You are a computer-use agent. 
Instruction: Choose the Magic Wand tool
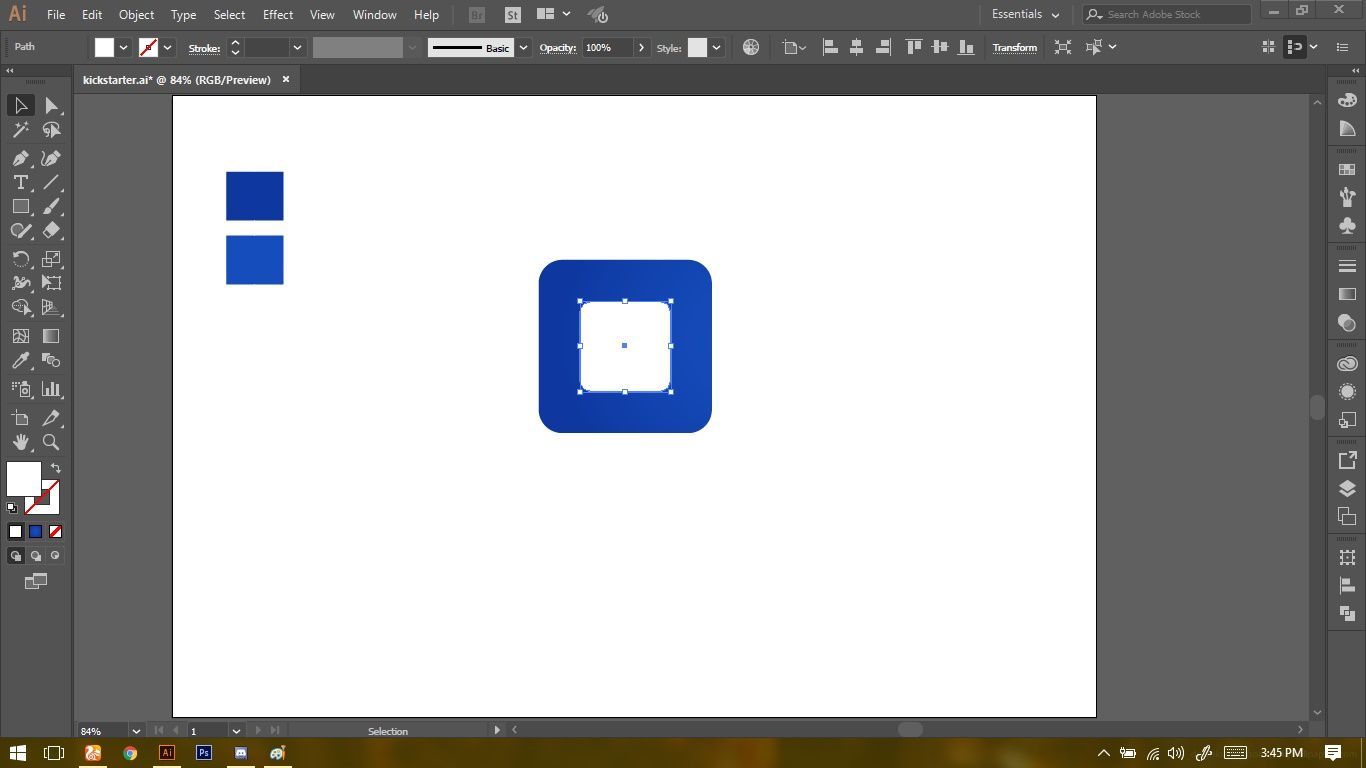(x=20, y=130)
